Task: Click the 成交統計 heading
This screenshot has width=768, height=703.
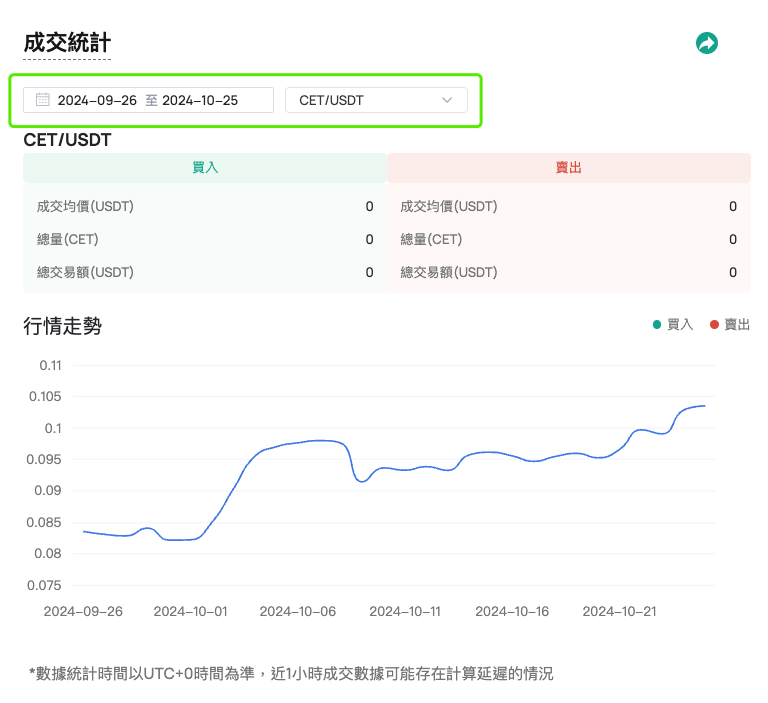Action: pos(67,43)
